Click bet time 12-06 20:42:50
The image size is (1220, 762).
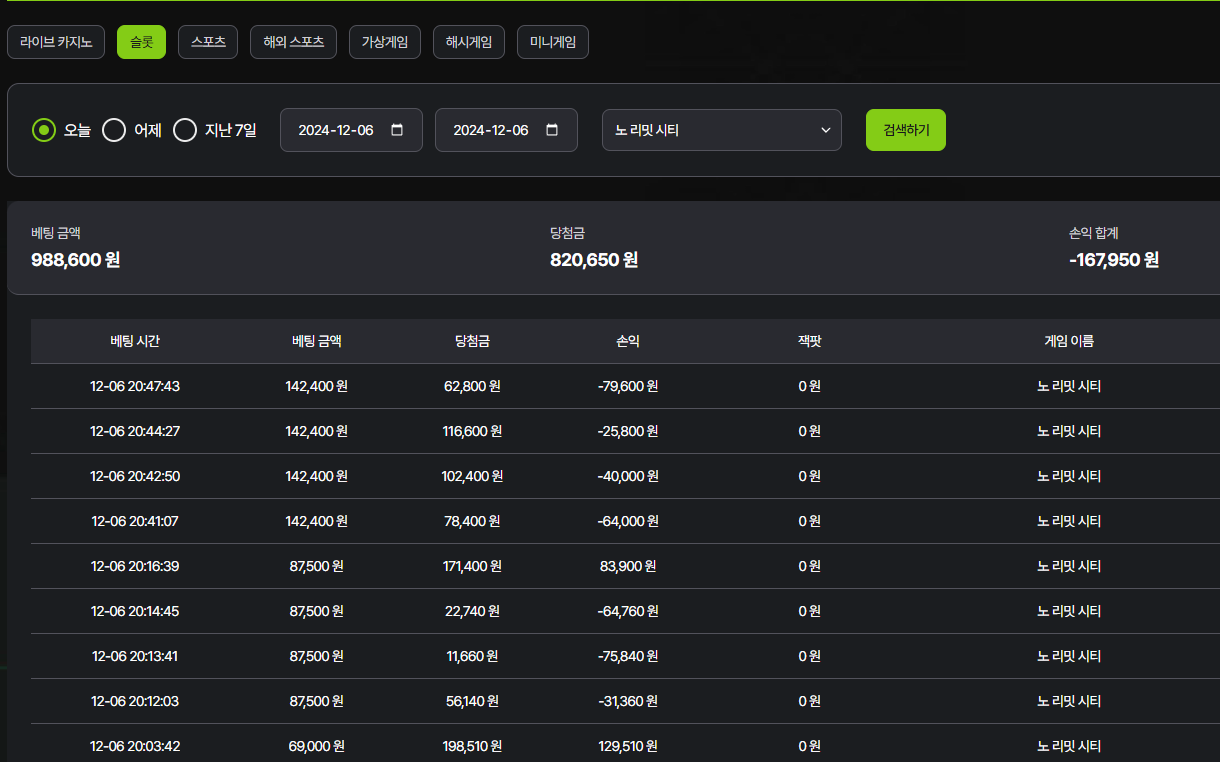(x=135, y=476)
